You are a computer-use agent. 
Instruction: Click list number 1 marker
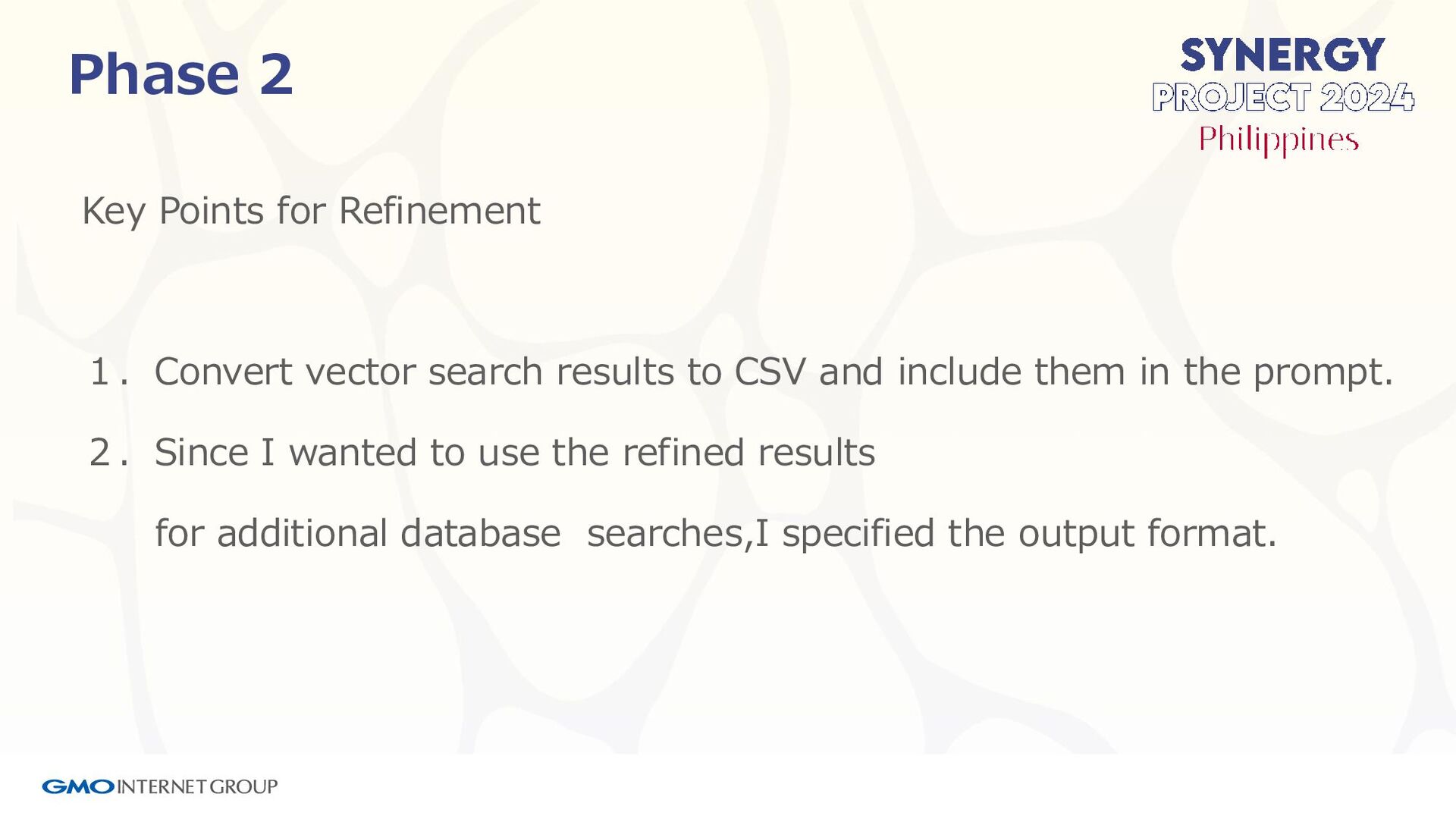click(x=107, y=372)
